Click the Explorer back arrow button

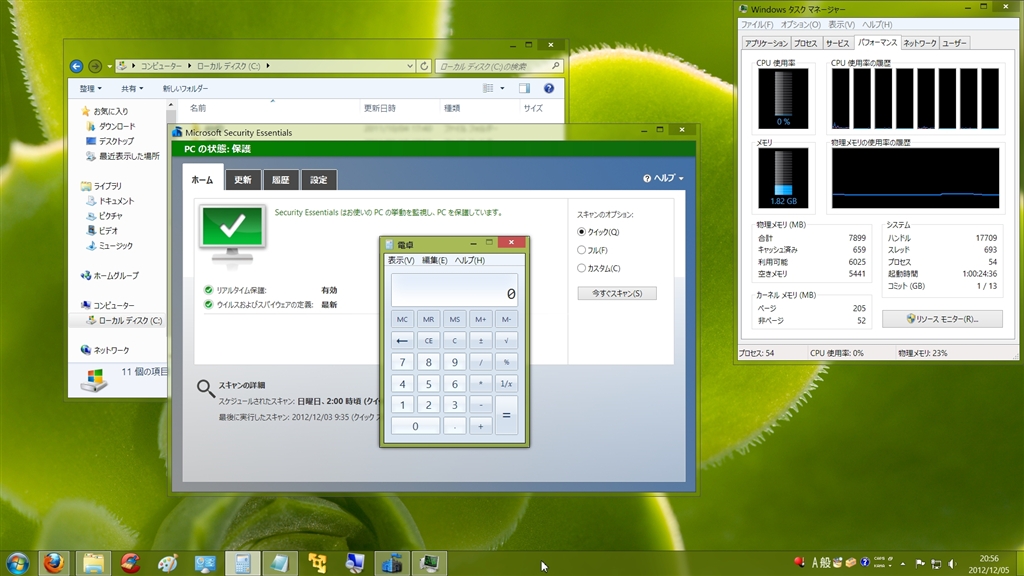click(x=76, y=66)
